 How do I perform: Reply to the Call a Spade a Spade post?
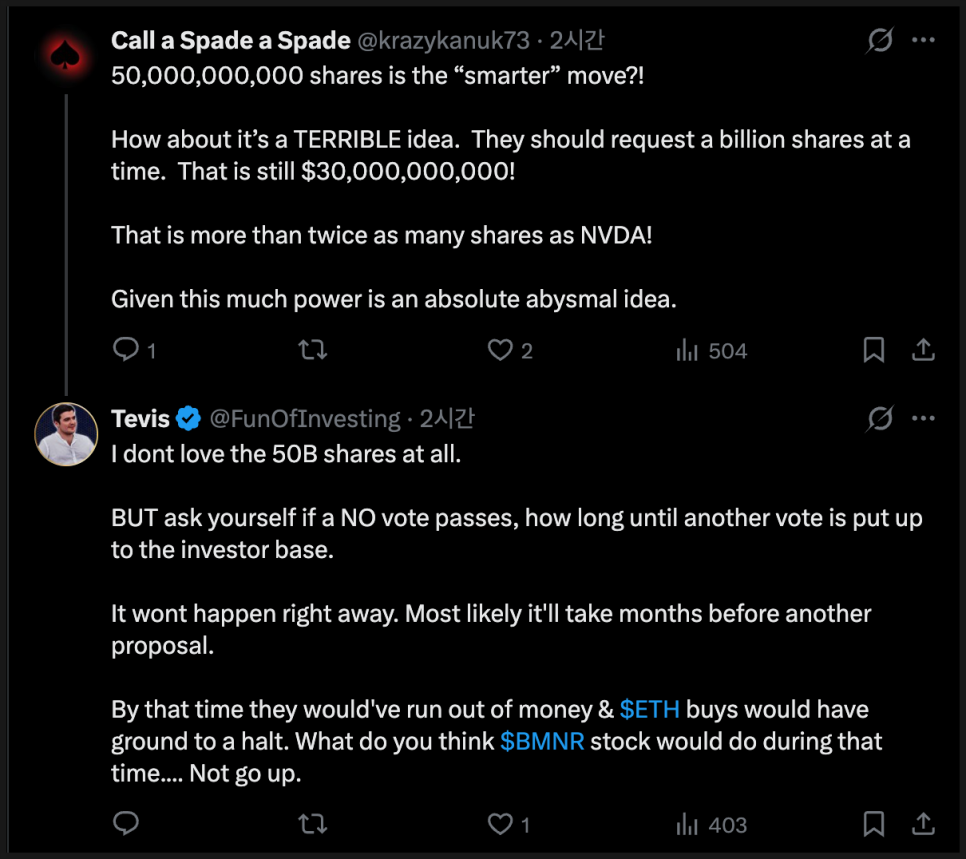pyautogui.click(x=125, y=350)
